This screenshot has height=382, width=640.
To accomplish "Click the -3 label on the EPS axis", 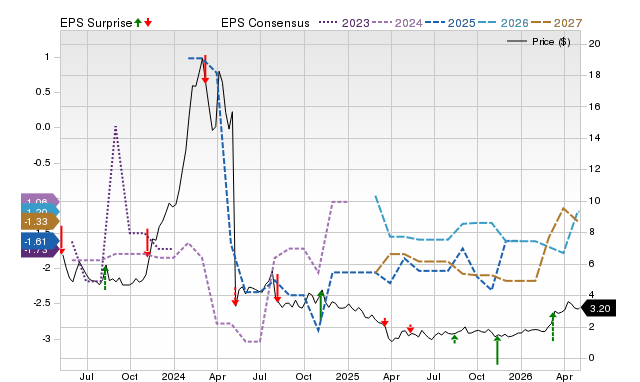I will pos(46,339).
